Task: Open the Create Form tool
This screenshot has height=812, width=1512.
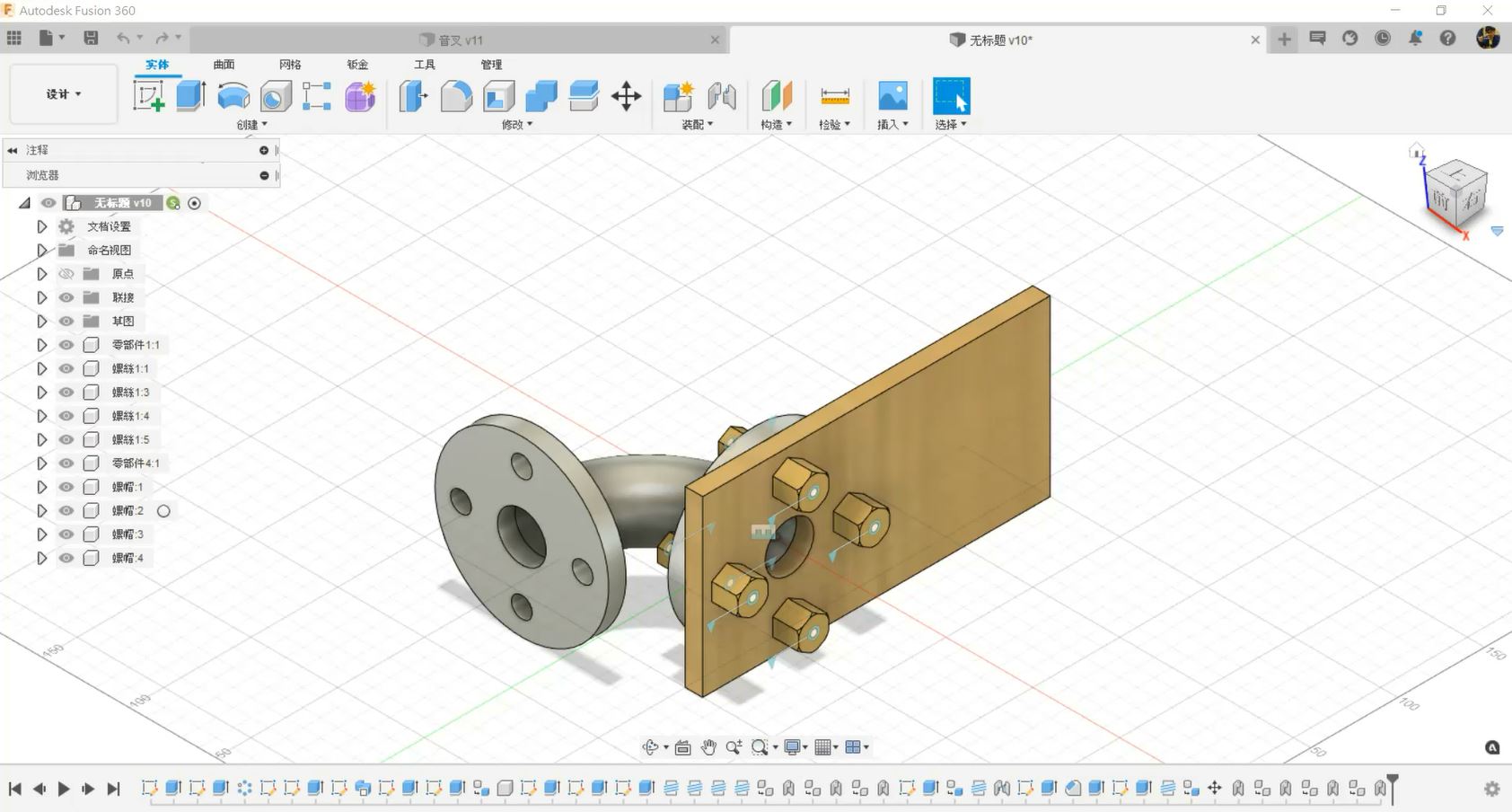Action: click(x=360, y=95)
